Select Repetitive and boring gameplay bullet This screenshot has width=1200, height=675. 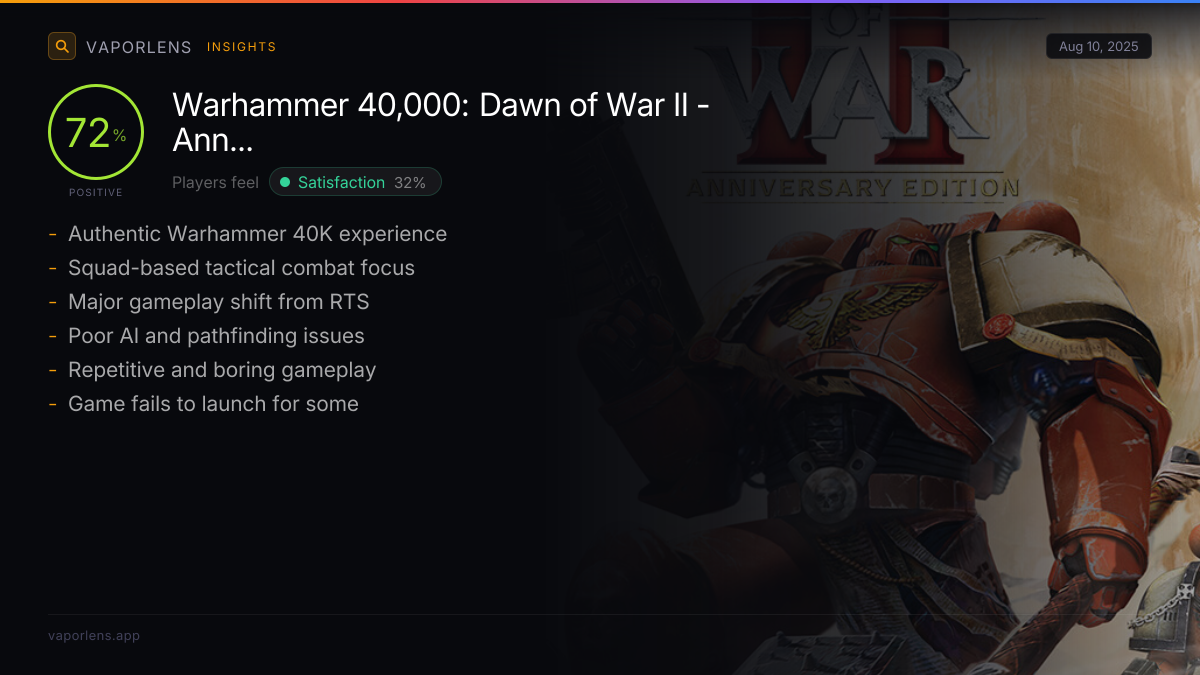[222, 370]
